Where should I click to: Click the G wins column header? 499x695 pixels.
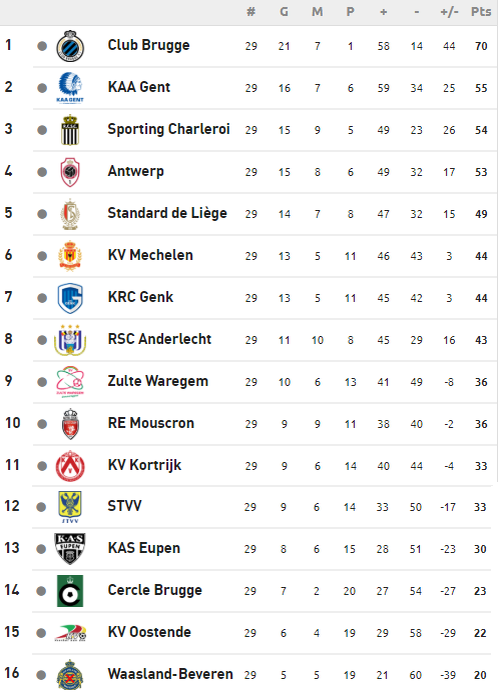pos(284,12)
